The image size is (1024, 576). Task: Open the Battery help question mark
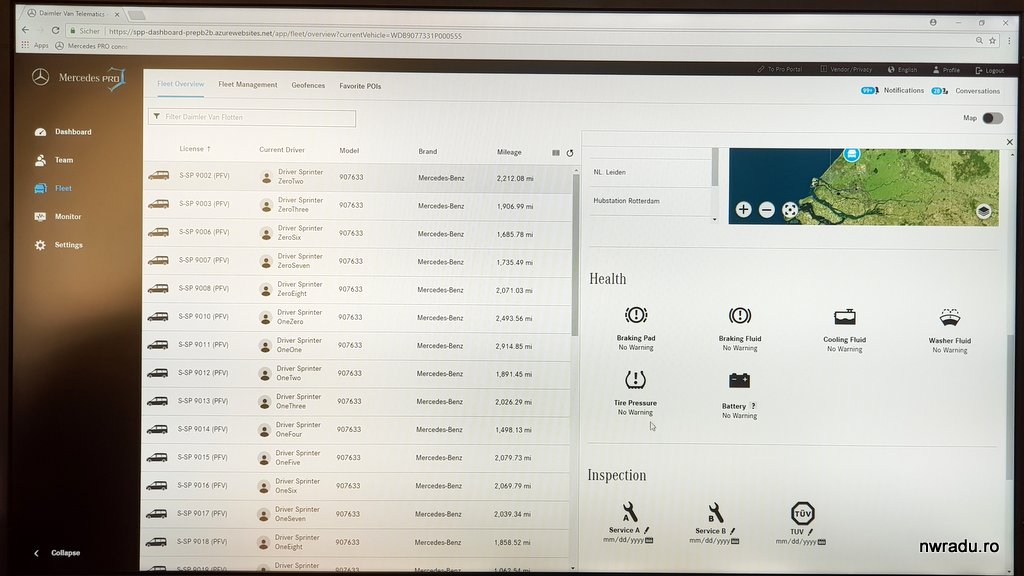753,406
